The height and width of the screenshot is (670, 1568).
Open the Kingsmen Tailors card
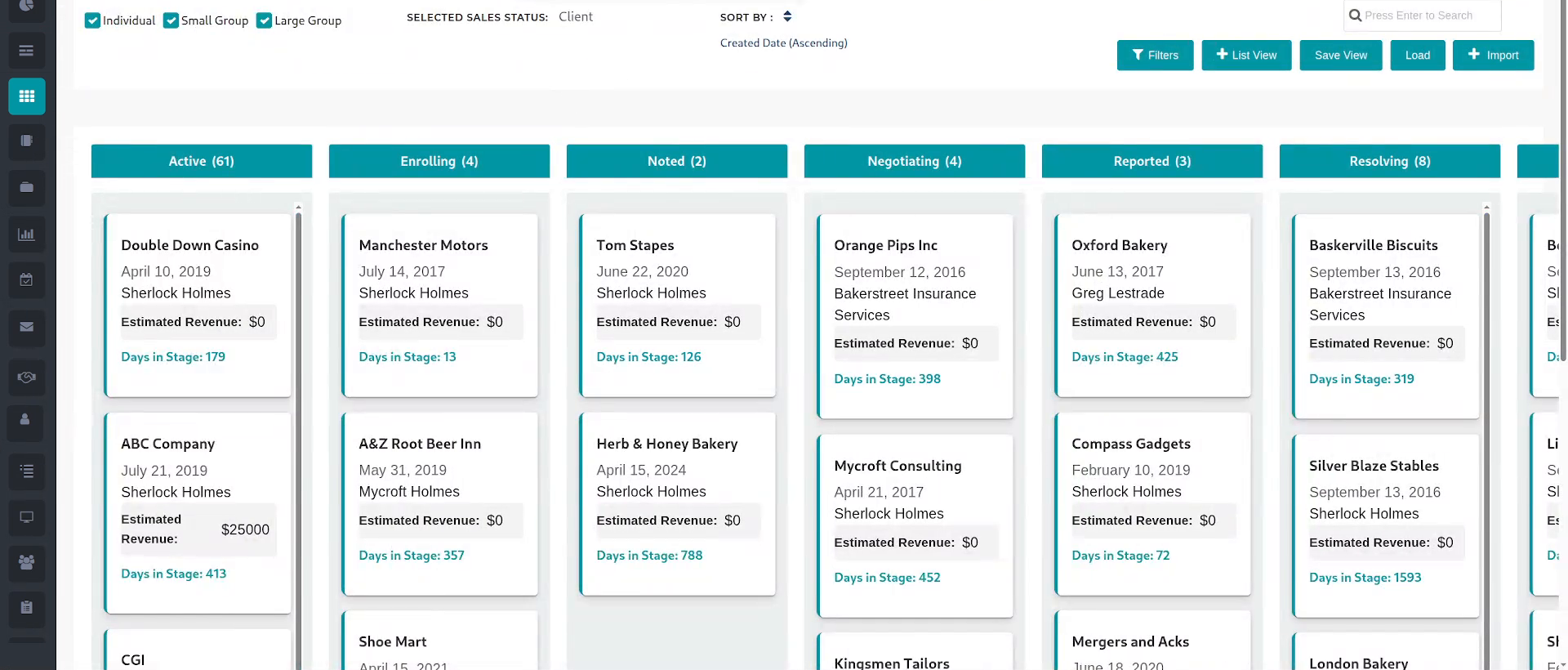915,652
